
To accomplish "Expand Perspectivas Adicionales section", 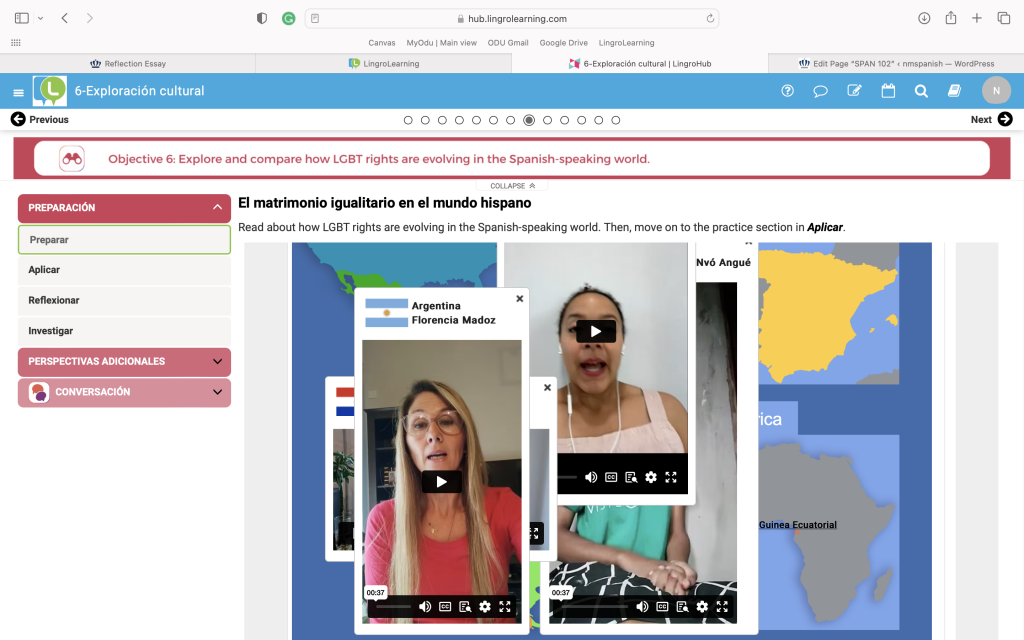I will pyautogui.click(x=124, y=361).
